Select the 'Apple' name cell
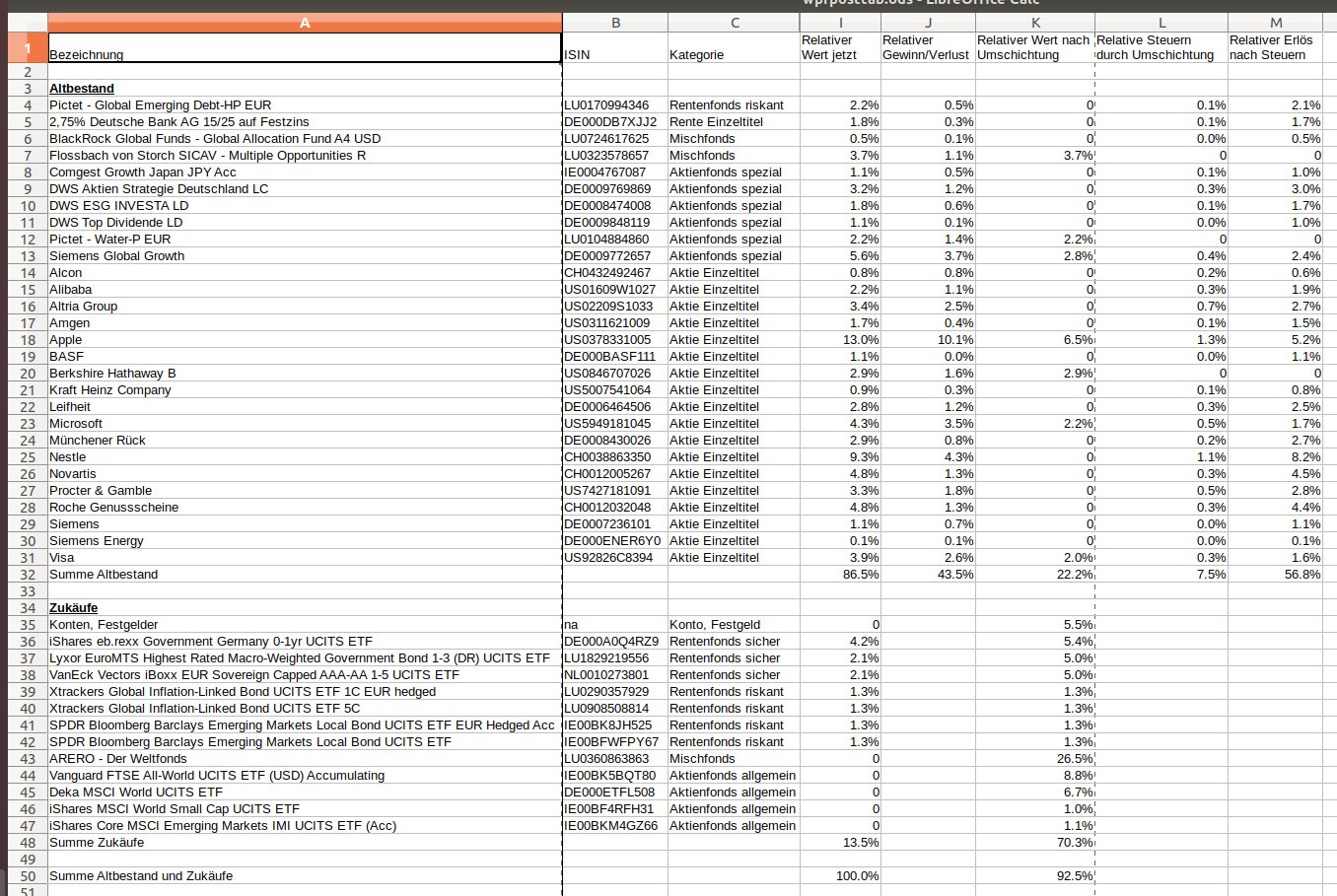 pyautogui.click(x=305, y=340)
